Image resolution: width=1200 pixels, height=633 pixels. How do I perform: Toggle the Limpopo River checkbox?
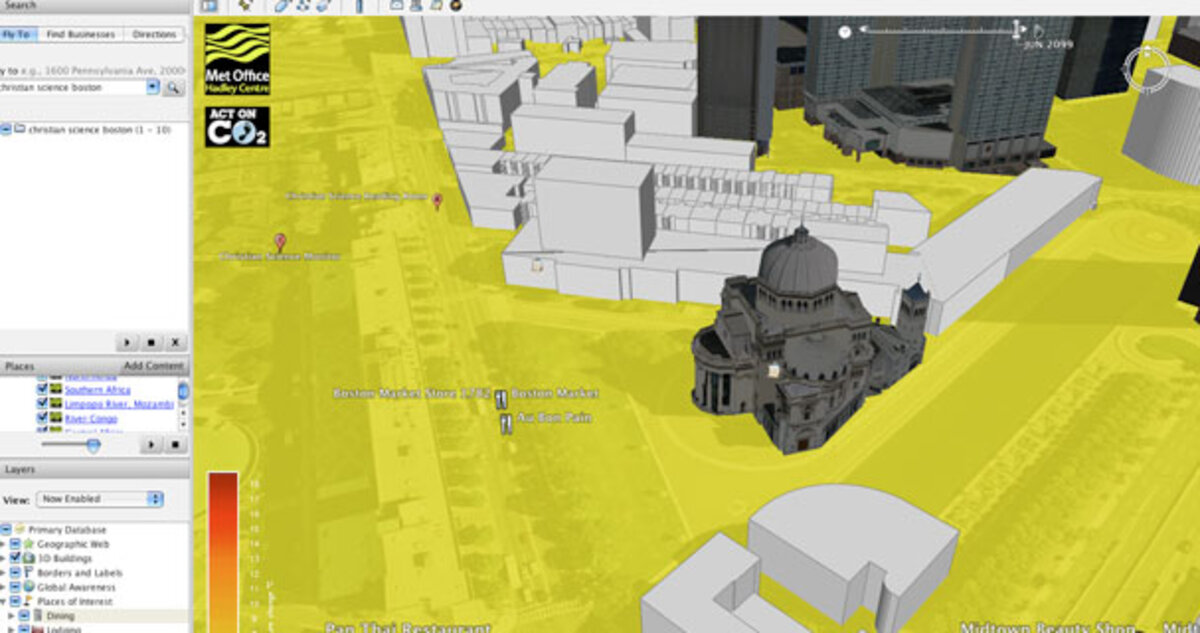coord(41,404)
